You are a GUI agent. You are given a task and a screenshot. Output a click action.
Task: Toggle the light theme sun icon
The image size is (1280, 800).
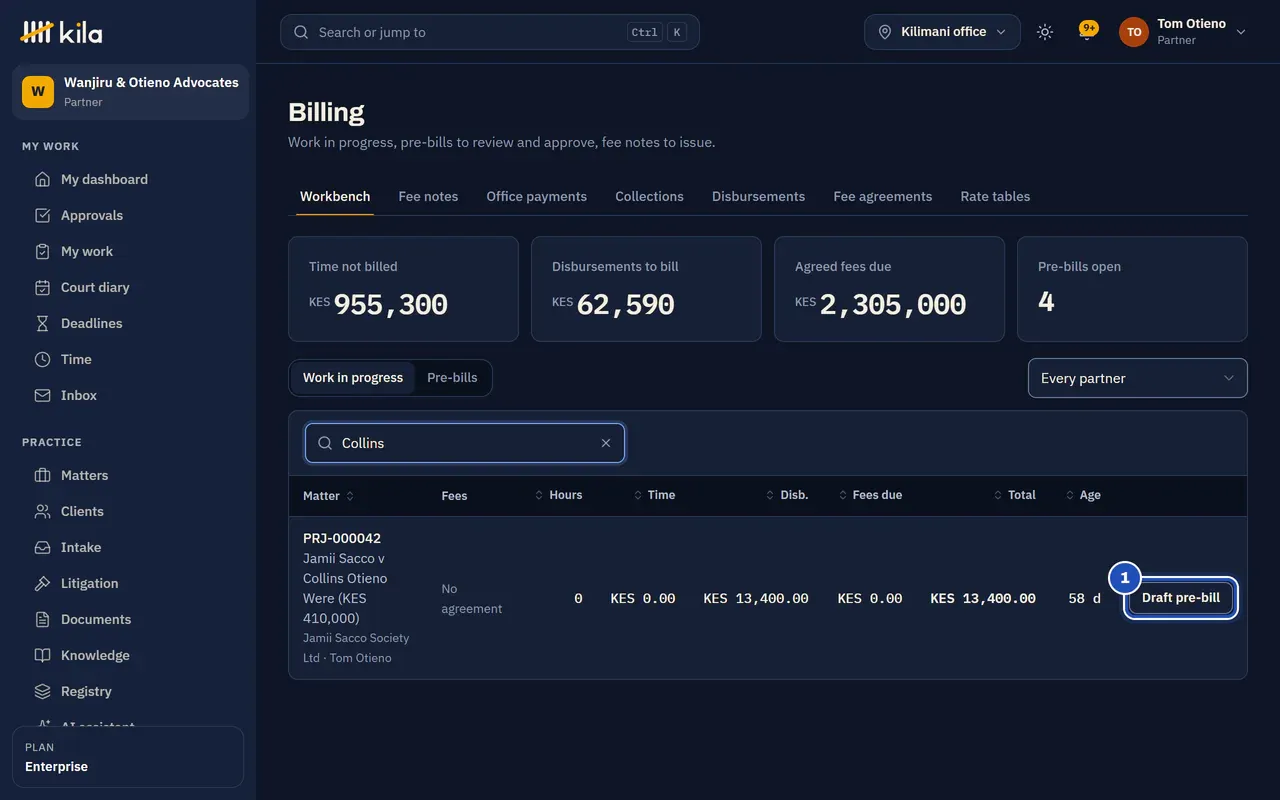click(x=1045, y=32)
